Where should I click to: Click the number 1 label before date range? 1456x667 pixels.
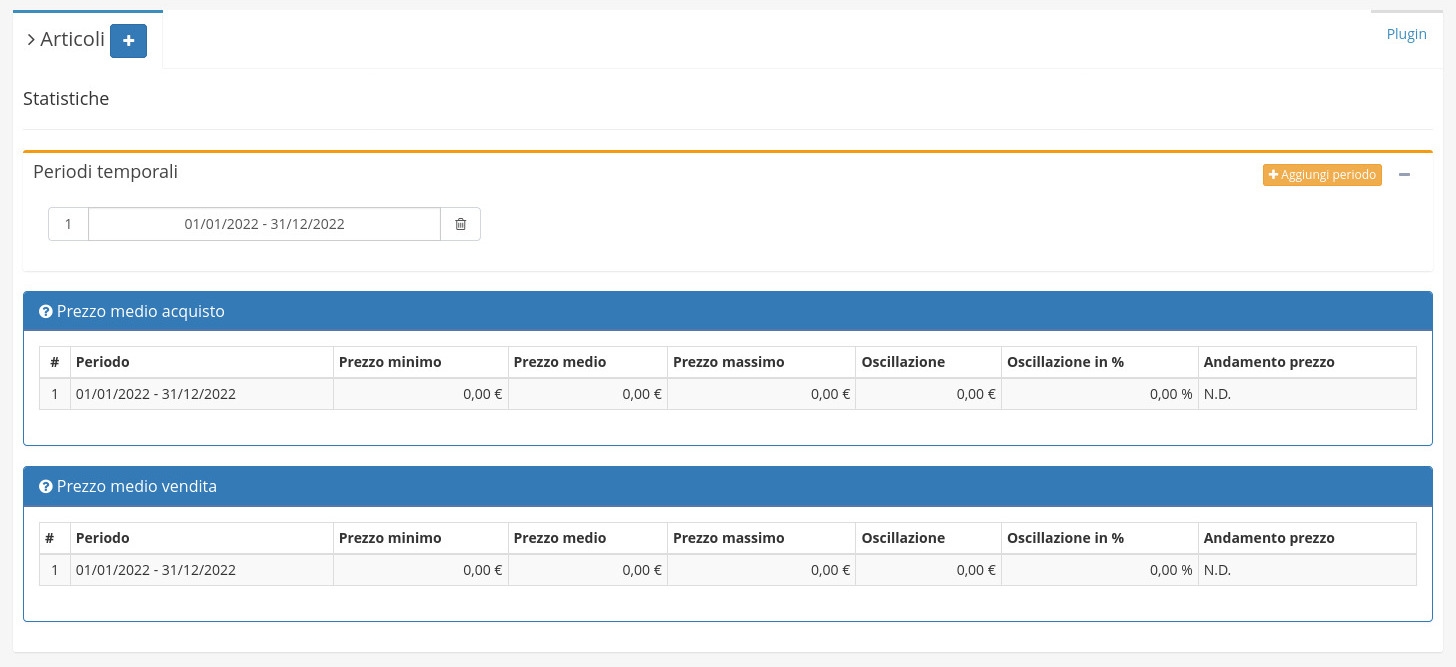tap(68, 224)
